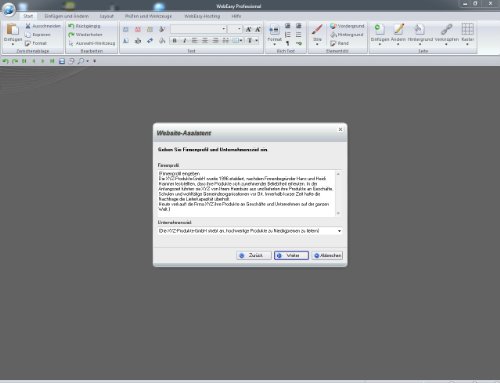Open the Einfügen und Ändern tab
This screenshot has height=383, width=500.
coord(67,16)
